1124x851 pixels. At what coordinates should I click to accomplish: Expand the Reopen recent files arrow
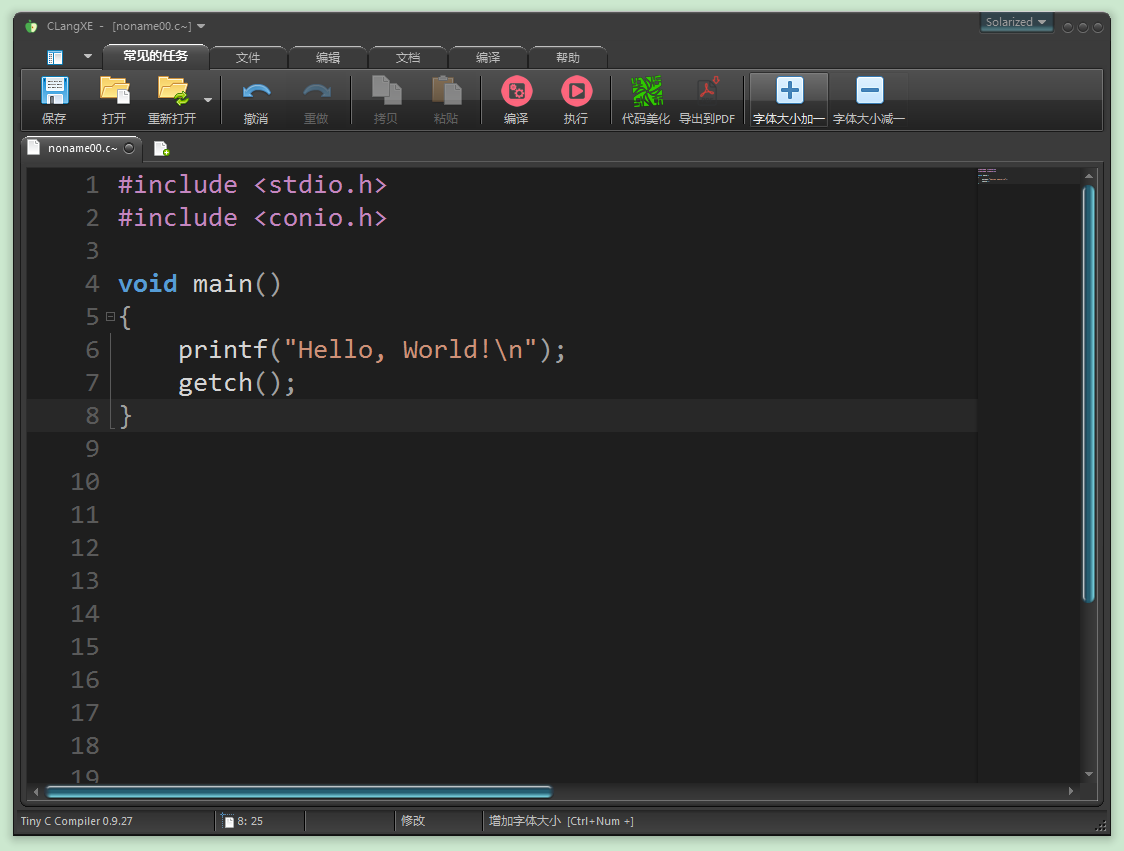tap(208, 100)
